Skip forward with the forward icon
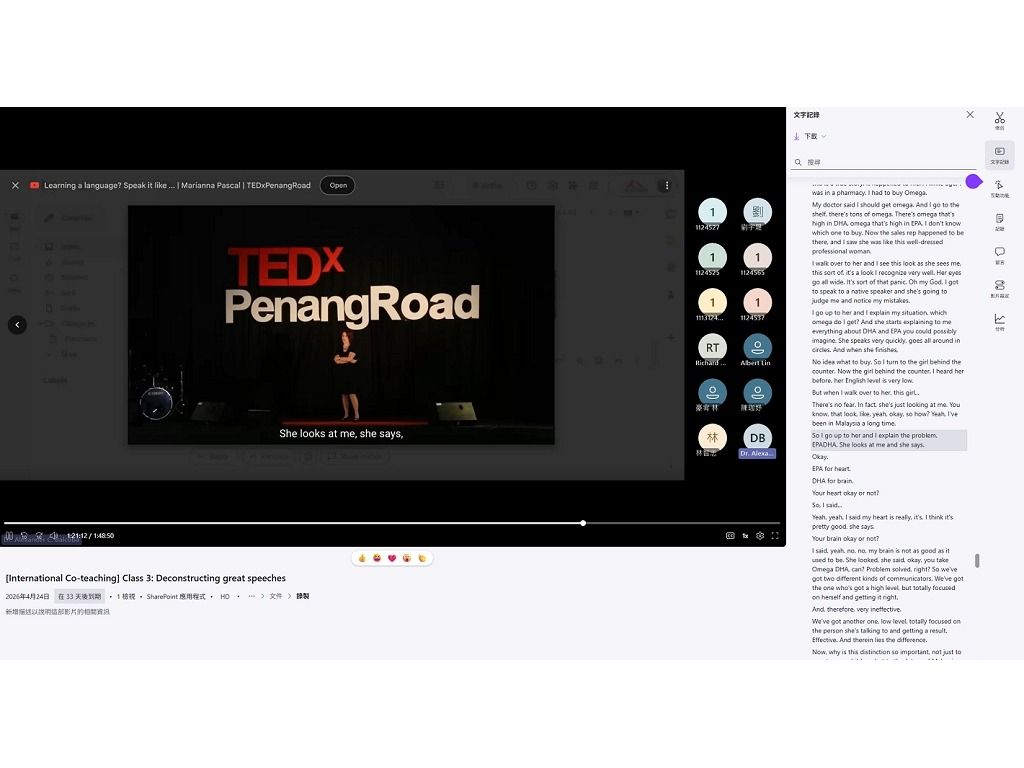The image size is (1024, 768). point(39,536)
